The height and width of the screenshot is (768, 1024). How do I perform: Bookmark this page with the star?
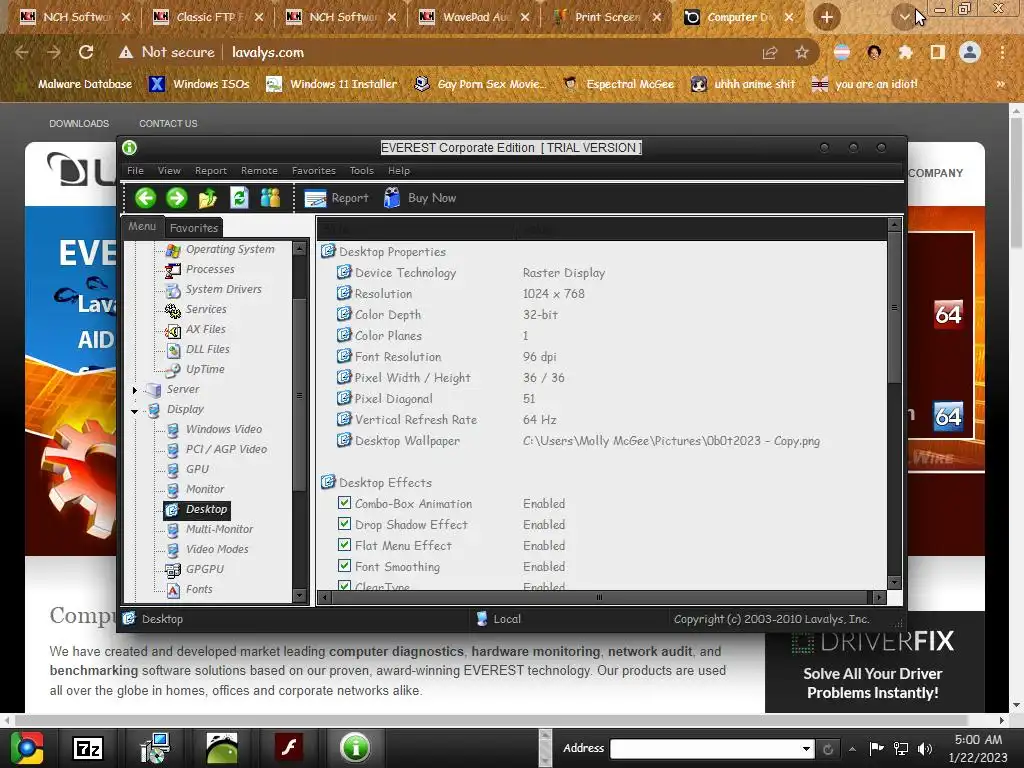pos(802,52)
